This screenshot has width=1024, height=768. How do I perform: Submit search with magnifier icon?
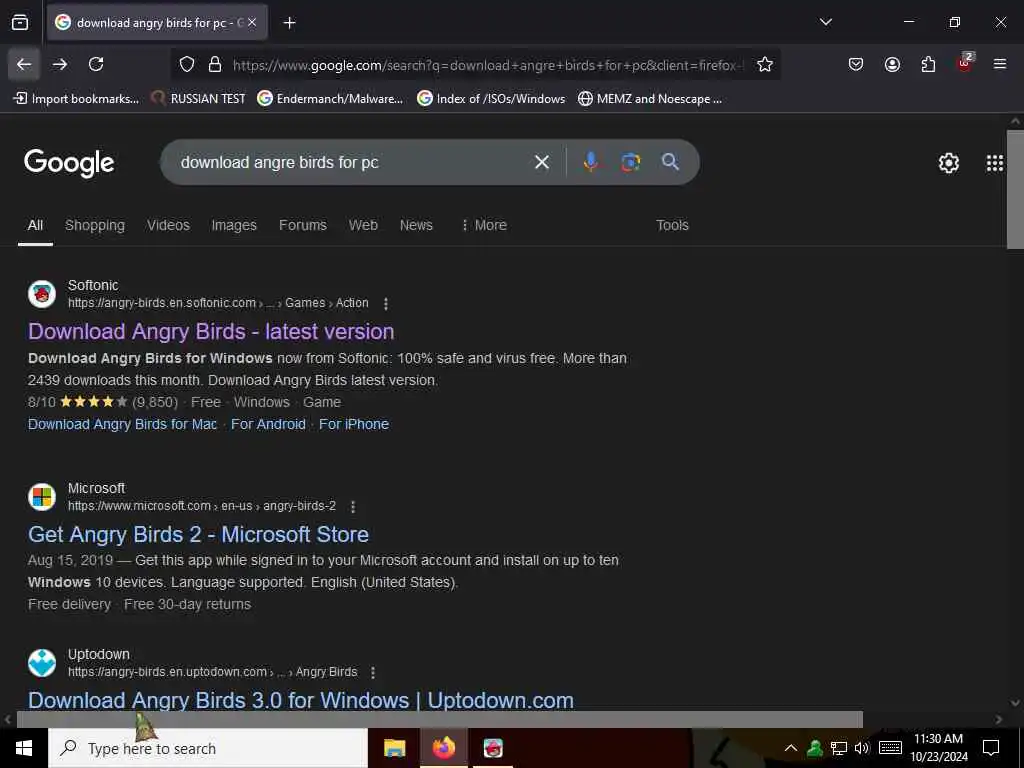(x=670, y=162)
